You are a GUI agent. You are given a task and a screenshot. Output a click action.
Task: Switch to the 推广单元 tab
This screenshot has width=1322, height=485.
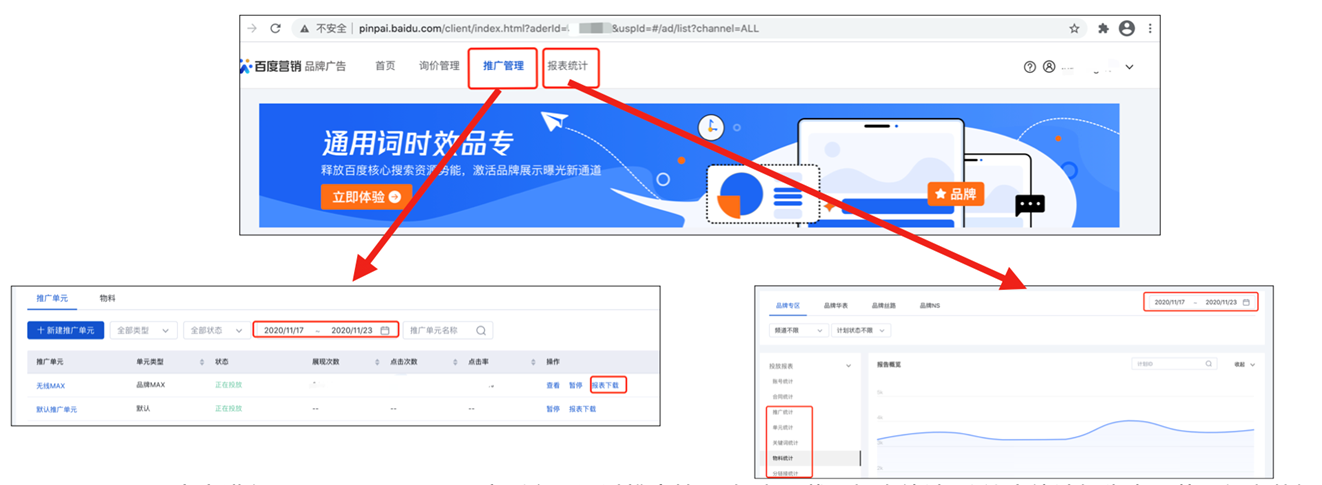(53, 298)
